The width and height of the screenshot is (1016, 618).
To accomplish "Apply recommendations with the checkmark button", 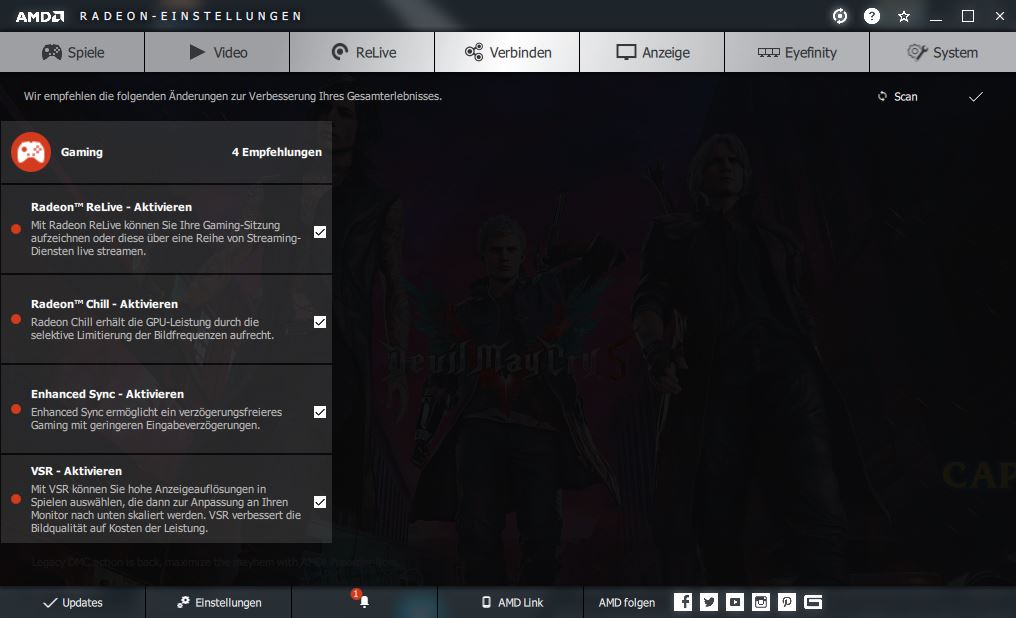I will tap(976, 97).
